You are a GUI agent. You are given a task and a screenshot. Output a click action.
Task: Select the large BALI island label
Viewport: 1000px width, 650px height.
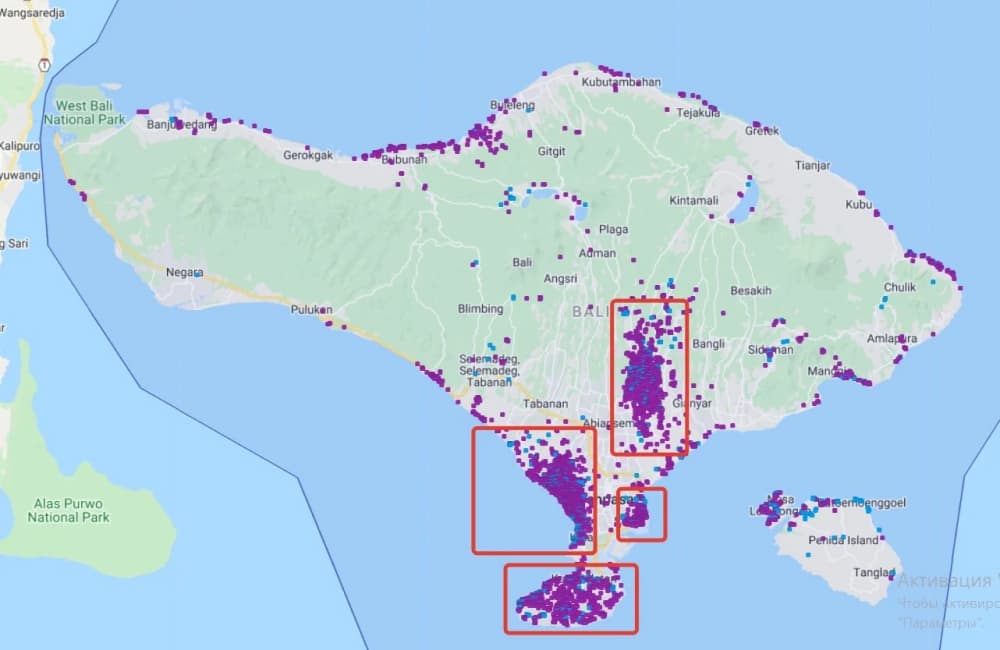coord(591,312)
